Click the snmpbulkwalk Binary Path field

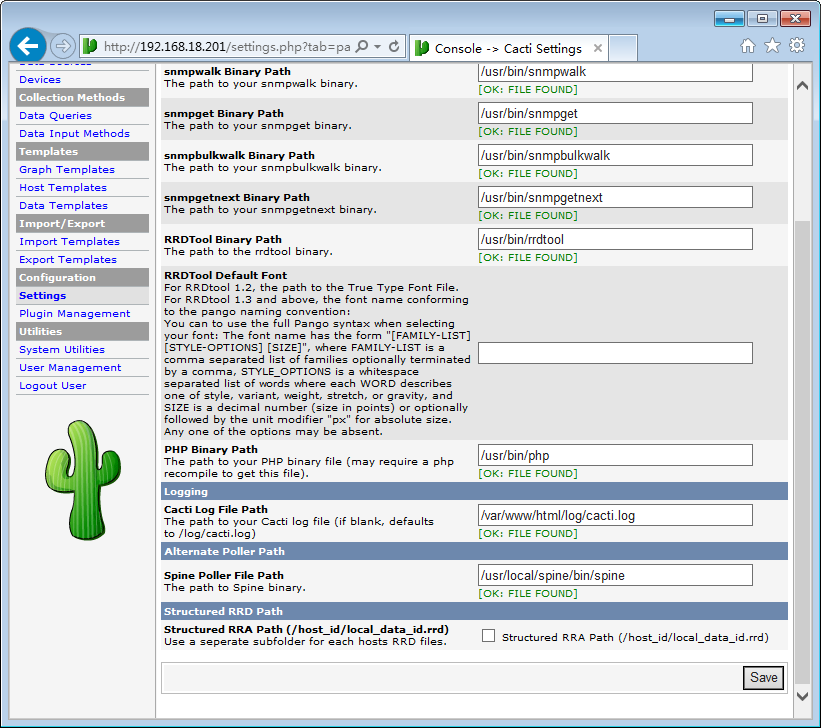coord(615,156)
